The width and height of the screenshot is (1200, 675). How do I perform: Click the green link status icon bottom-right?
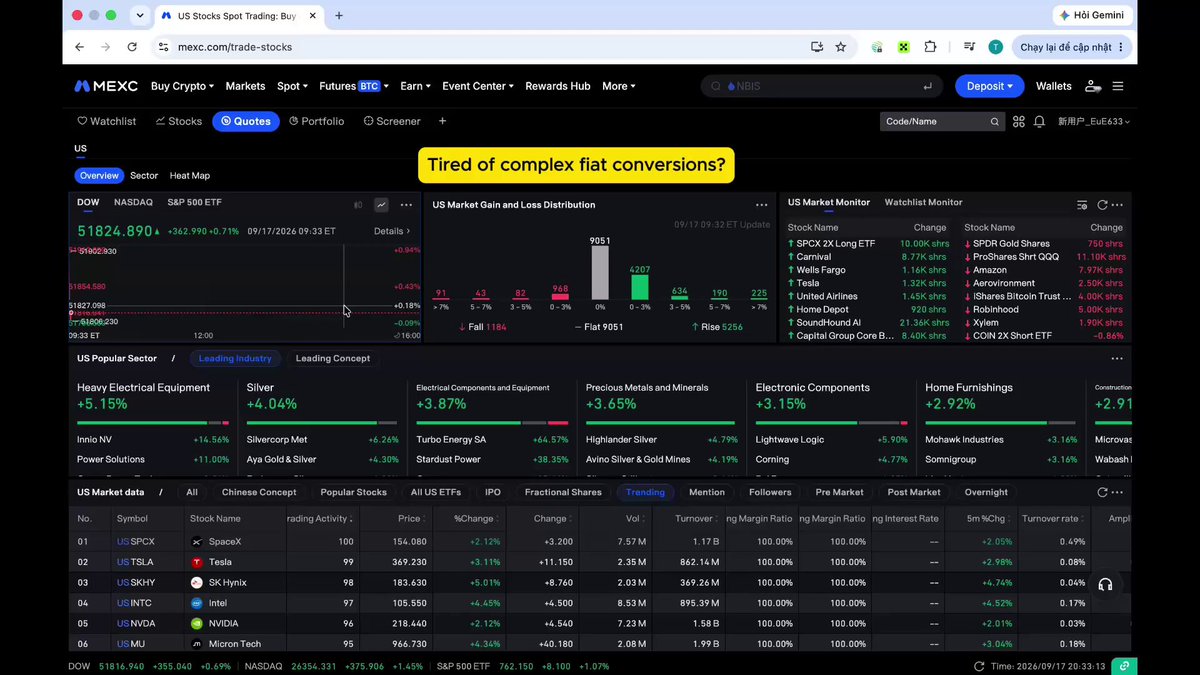coord(1124,666)
